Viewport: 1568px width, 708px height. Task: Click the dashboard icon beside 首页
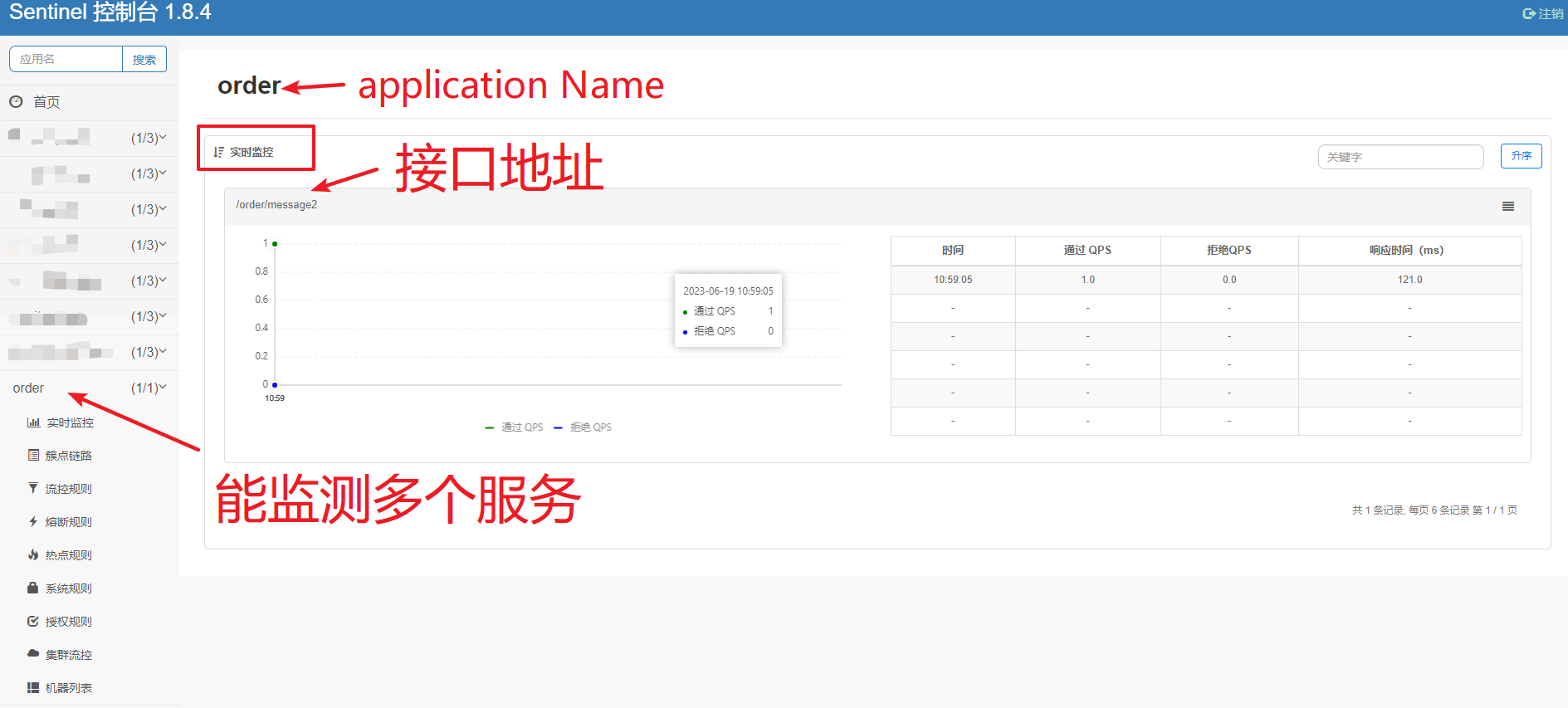(x=16, y=101)
